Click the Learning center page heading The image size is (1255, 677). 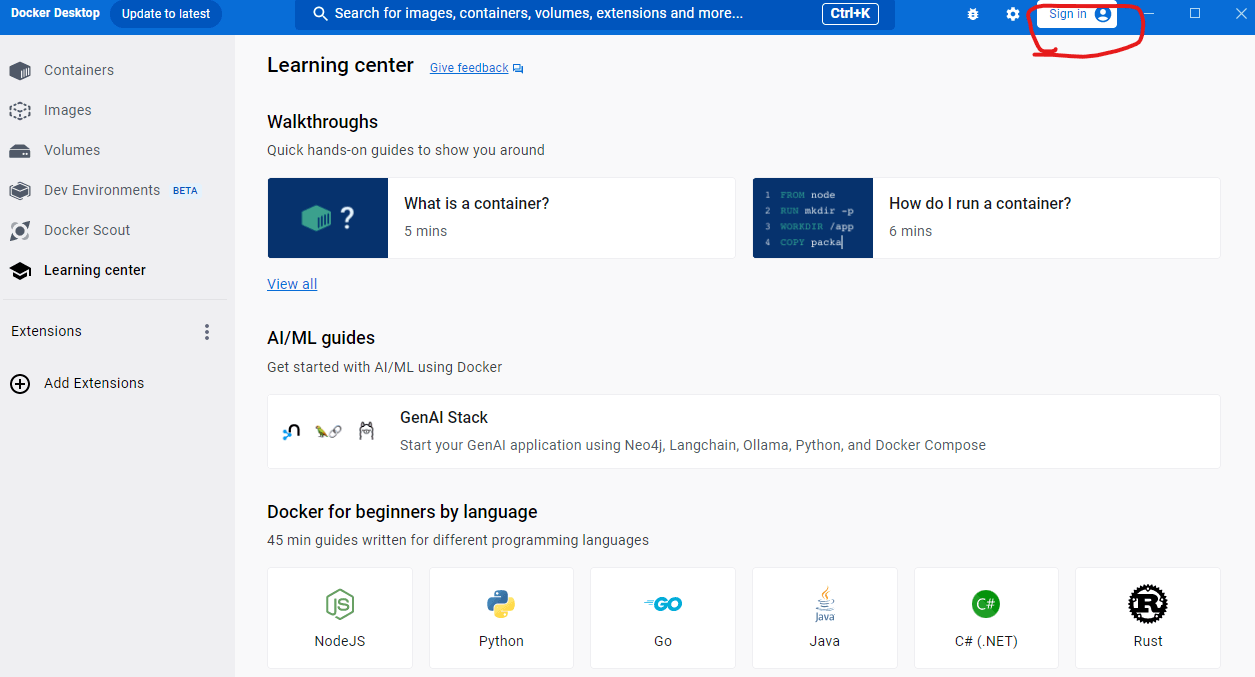[x=340, y=65]
